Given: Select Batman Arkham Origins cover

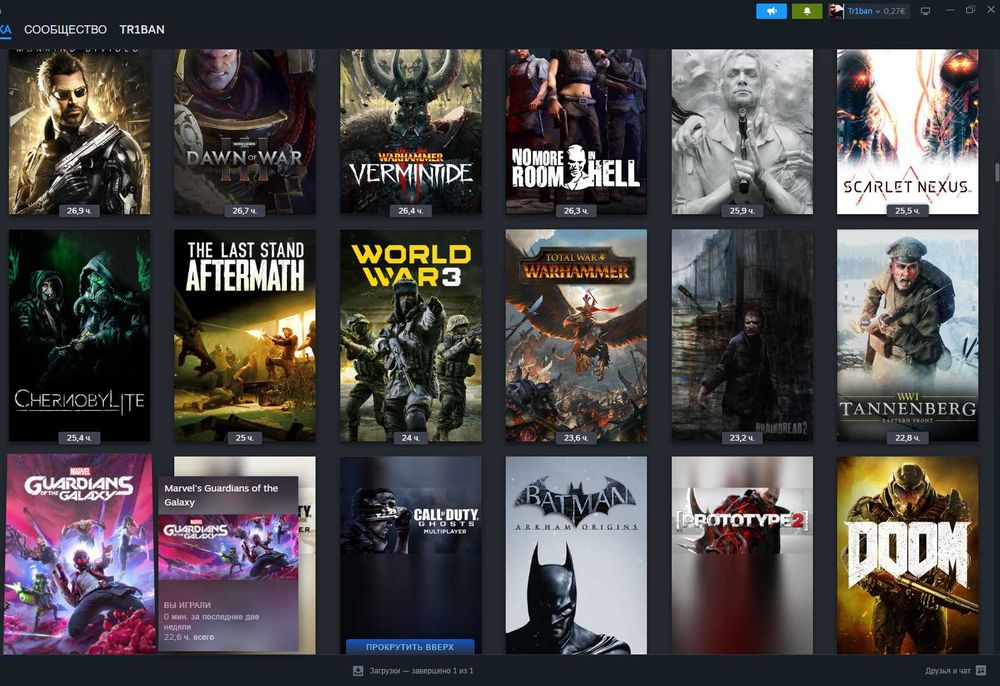Looking at the screenshot, I should 577,555.
